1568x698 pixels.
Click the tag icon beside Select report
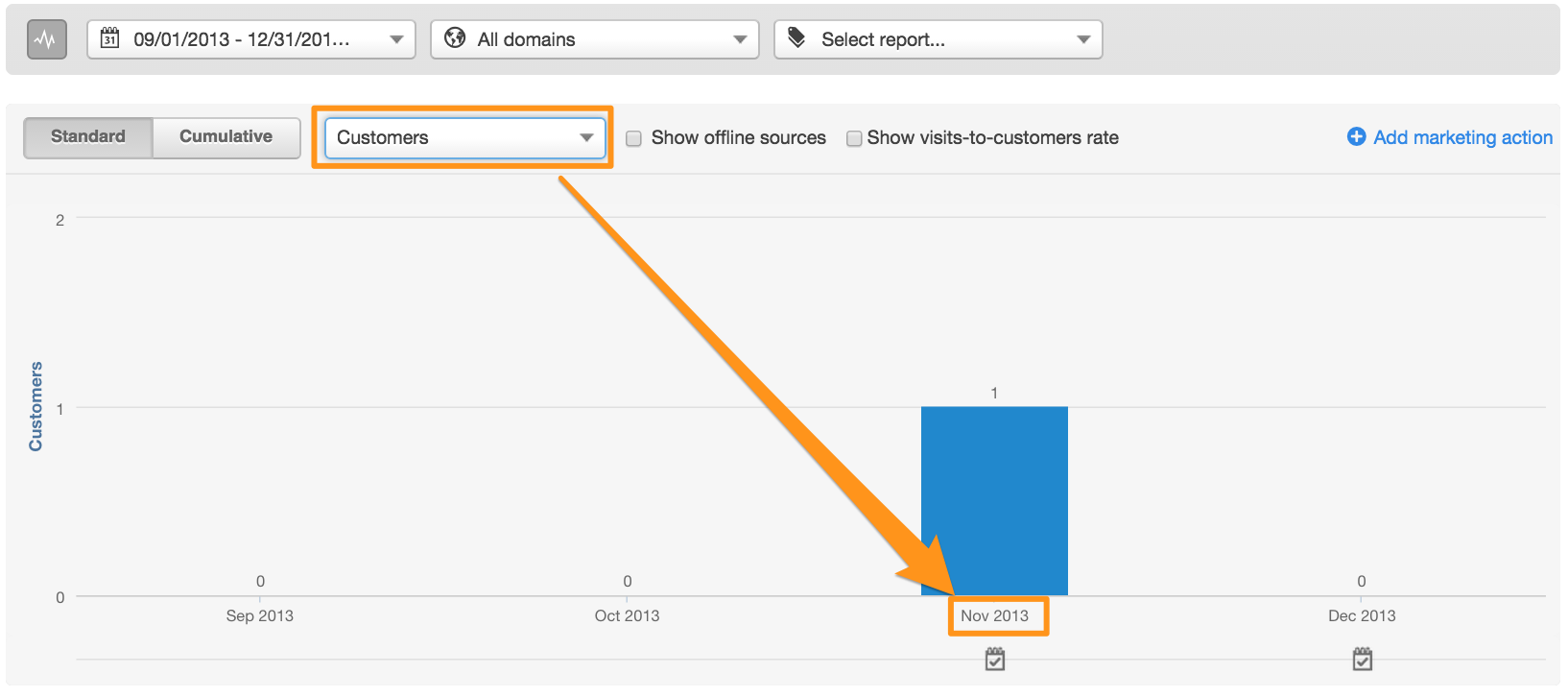[796, 38]
